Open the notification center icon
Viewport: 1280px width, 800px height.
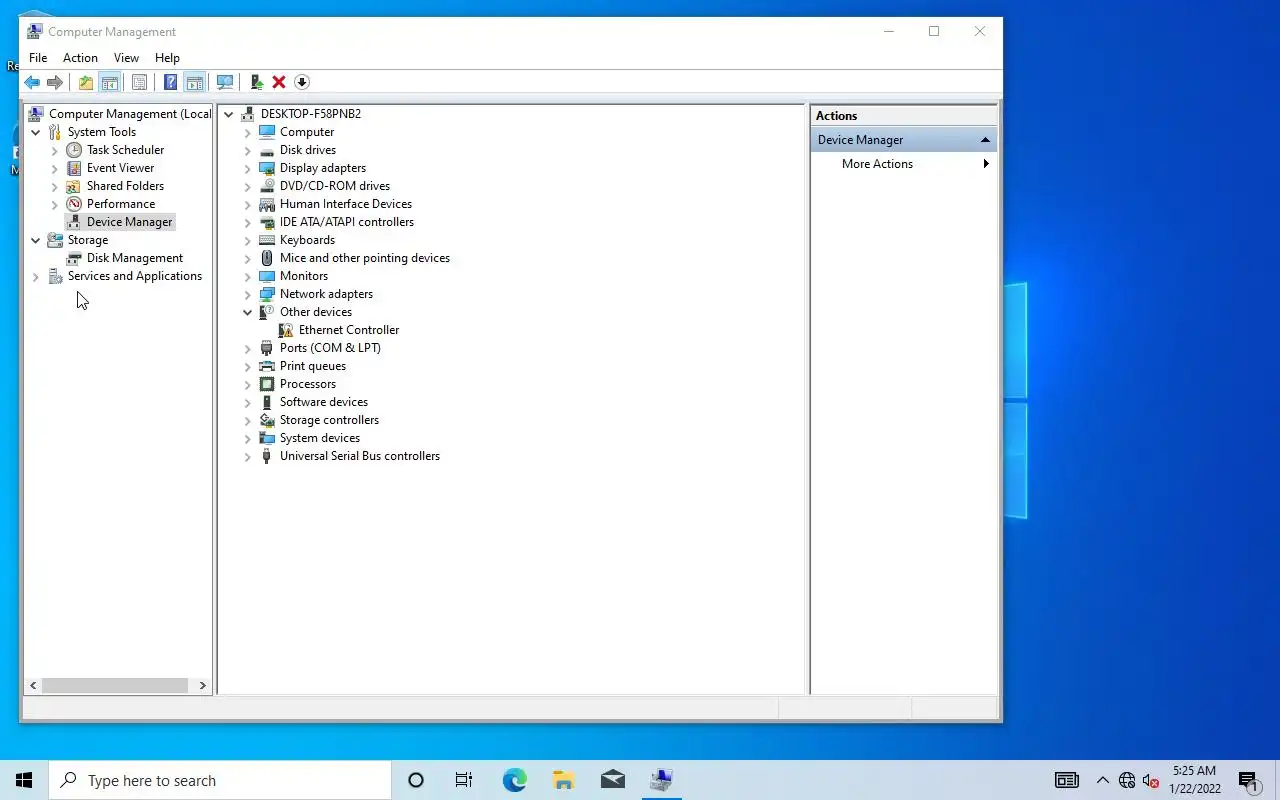click(x=1248, y=780)
